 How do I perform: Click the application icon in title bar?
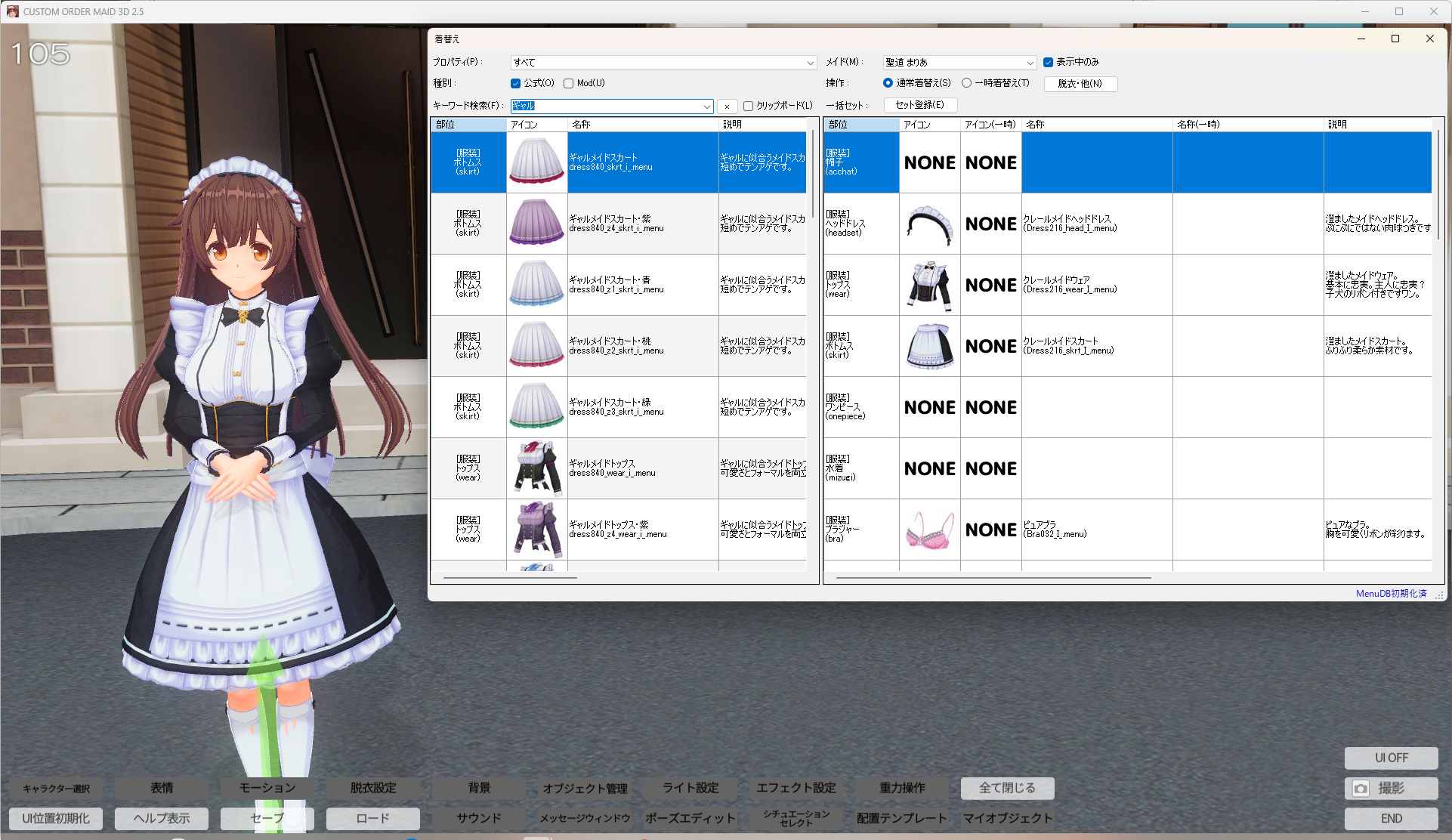coord(12,11)
